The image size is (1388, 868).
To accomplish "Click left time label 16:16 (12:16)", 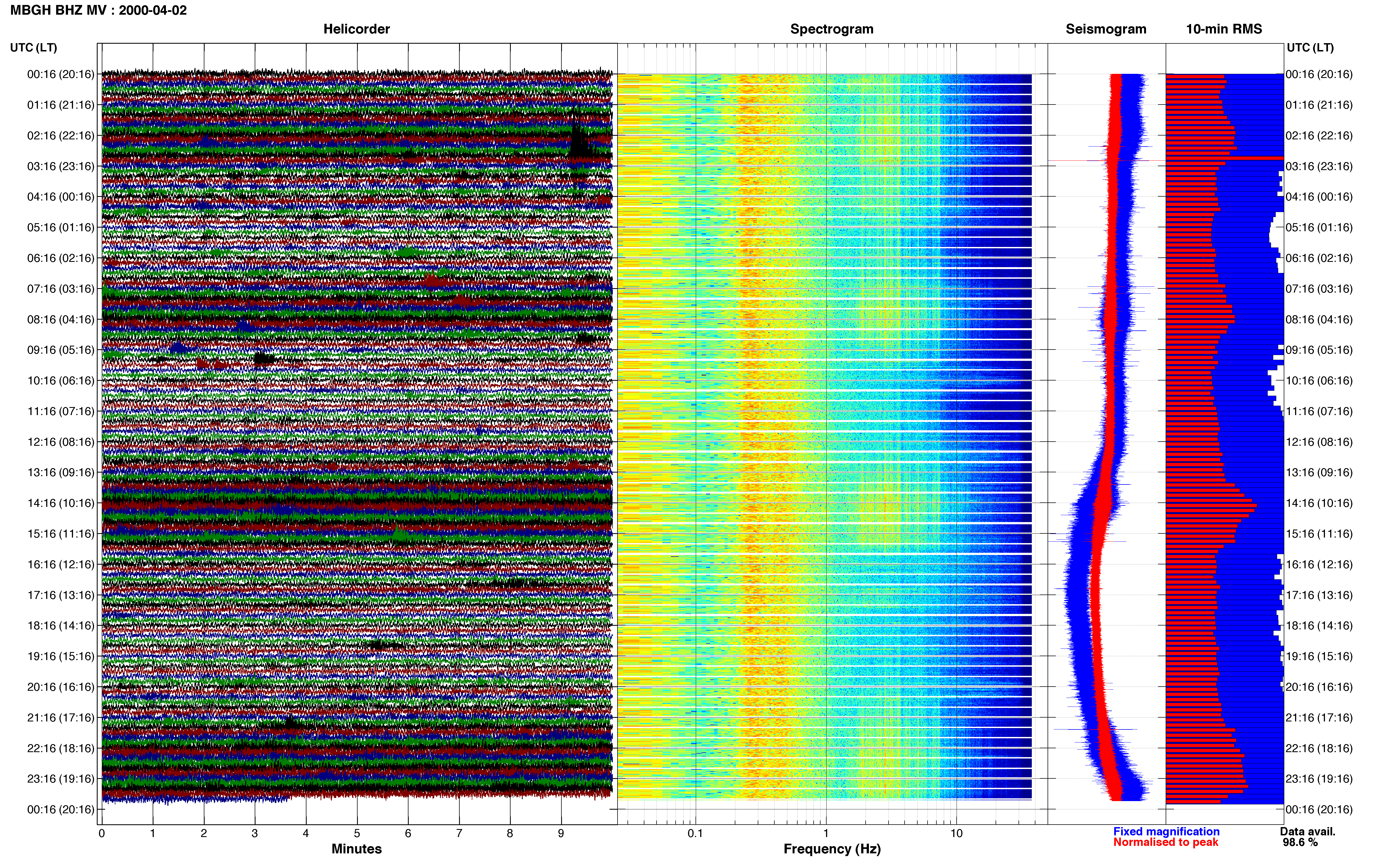I will 61,564.
